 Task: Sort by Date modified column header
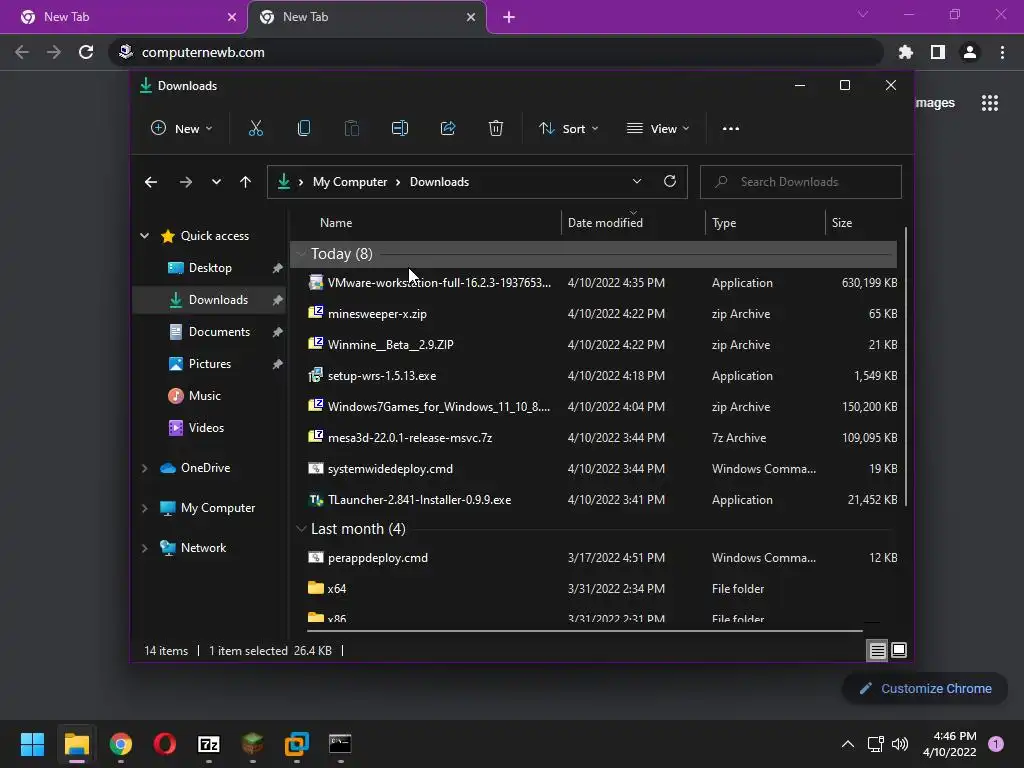click(x=633, y=223)
